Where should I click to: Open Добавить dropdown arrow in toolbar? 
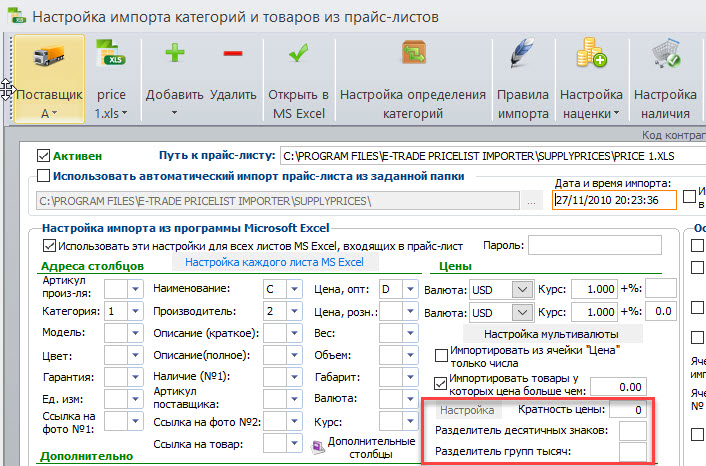tap(175, 113)
